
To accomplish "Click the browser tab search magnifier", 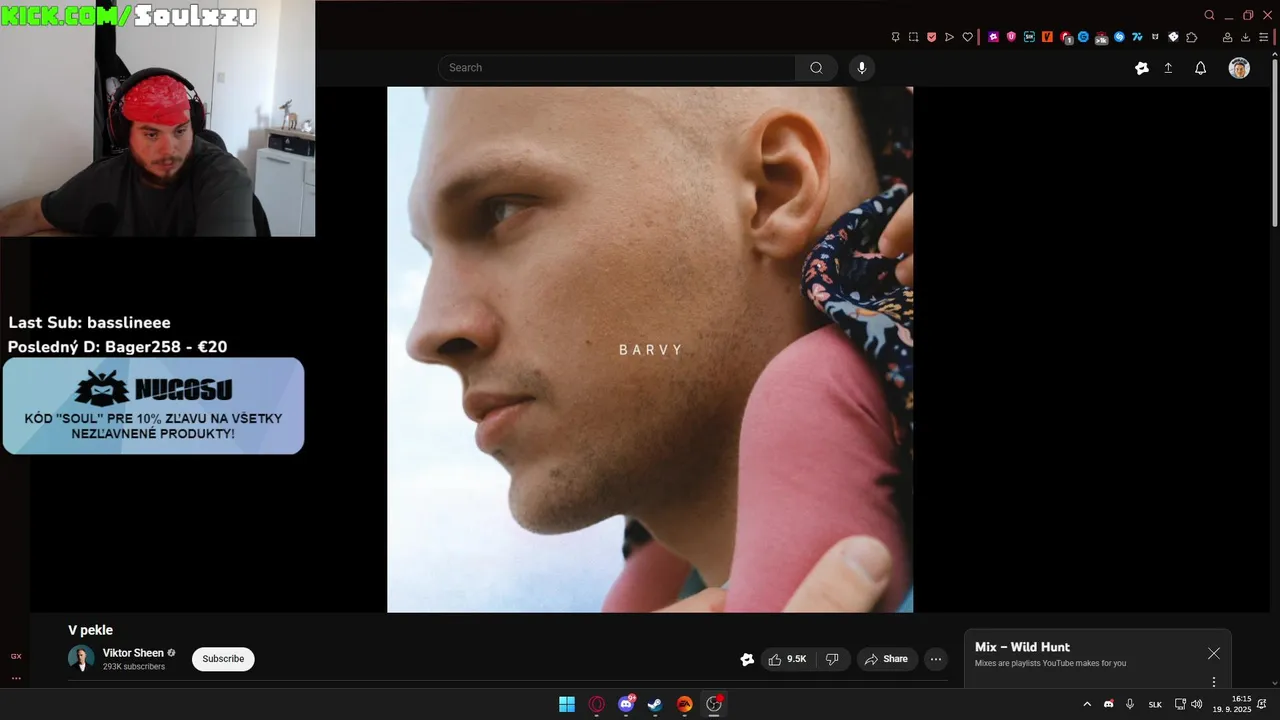I will coord(1209,15).
